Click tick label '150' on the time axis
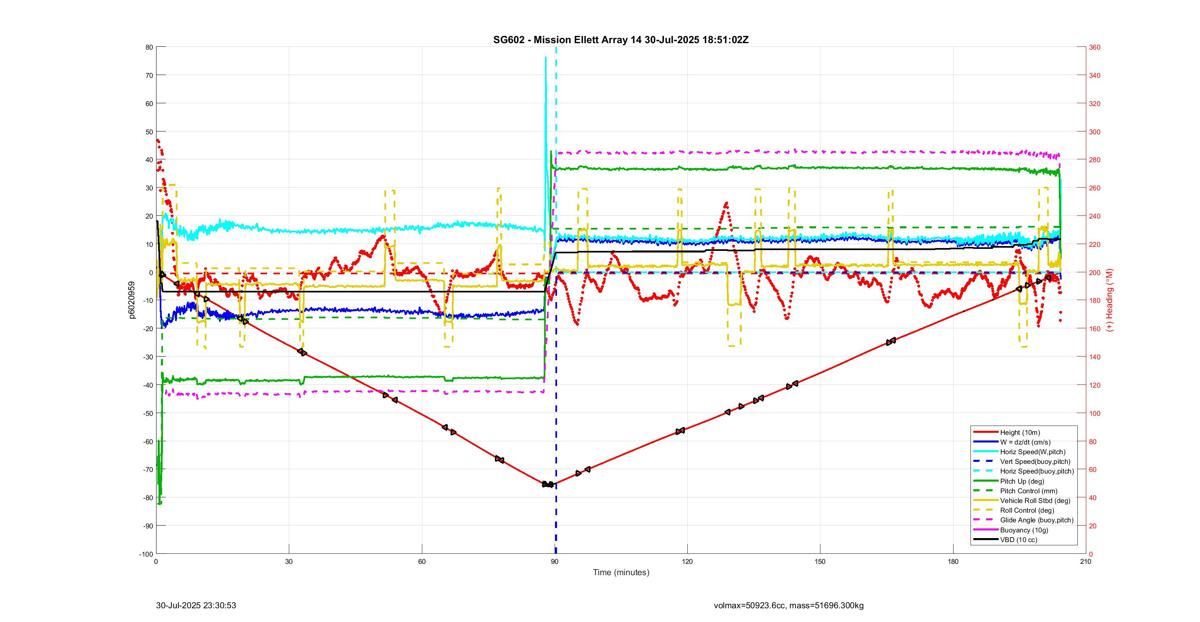 tap(820, 562)
